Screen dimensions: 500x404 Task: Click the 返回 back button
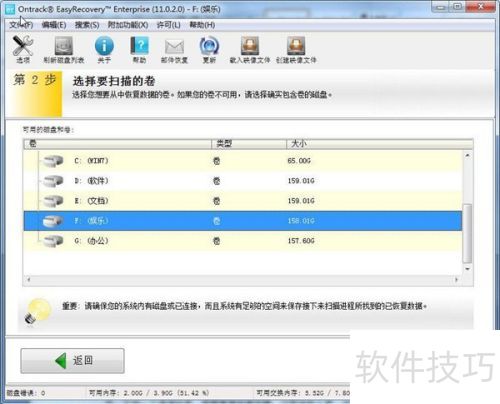click(x=72, y=361)
